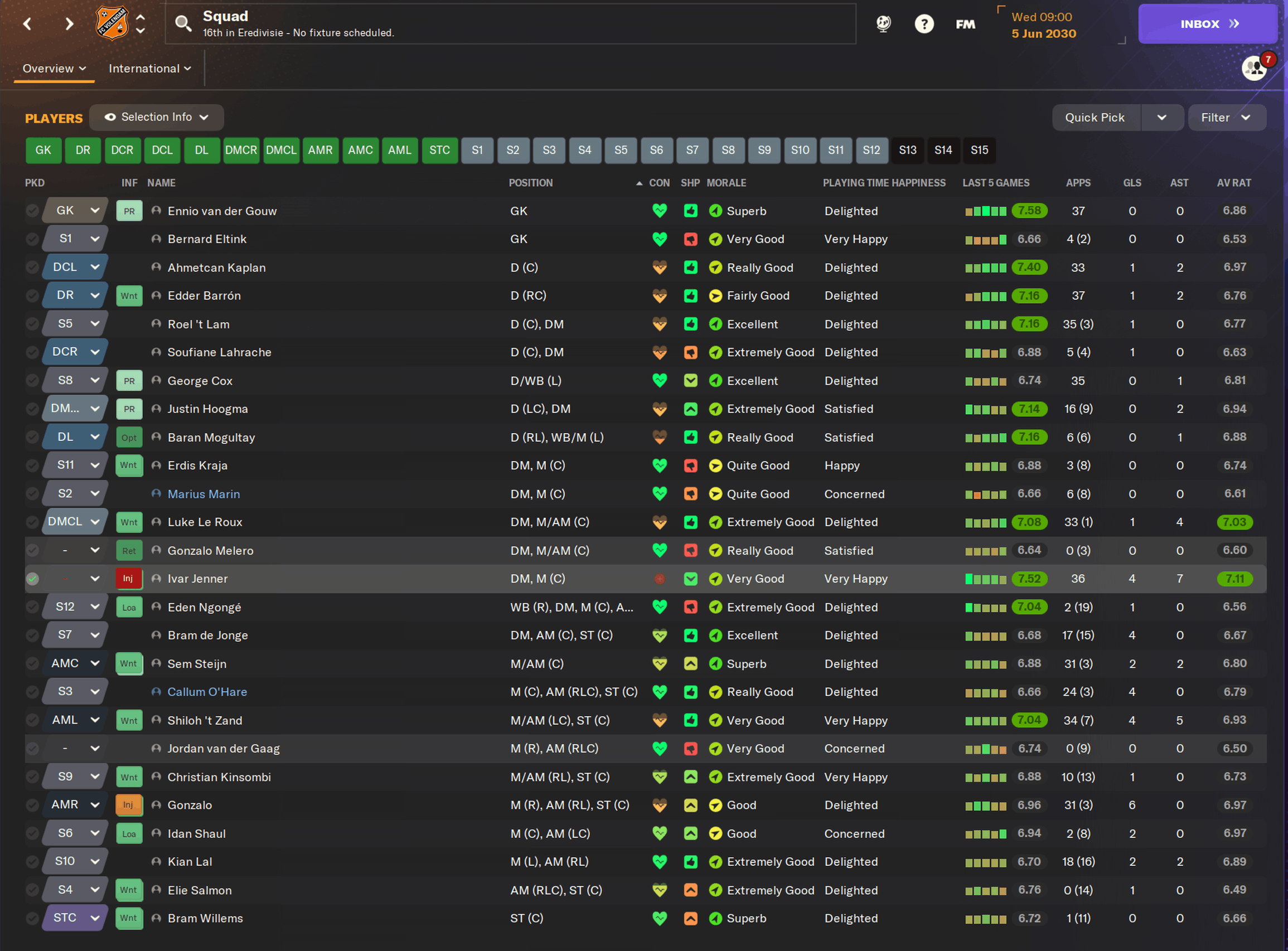Click the back navigation arrow
This screenshot has height=951, width=1288.
coord(27,23)
